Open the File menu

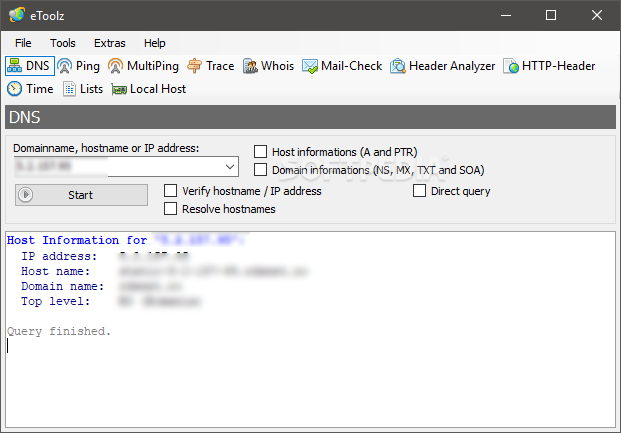coord(23,43)
